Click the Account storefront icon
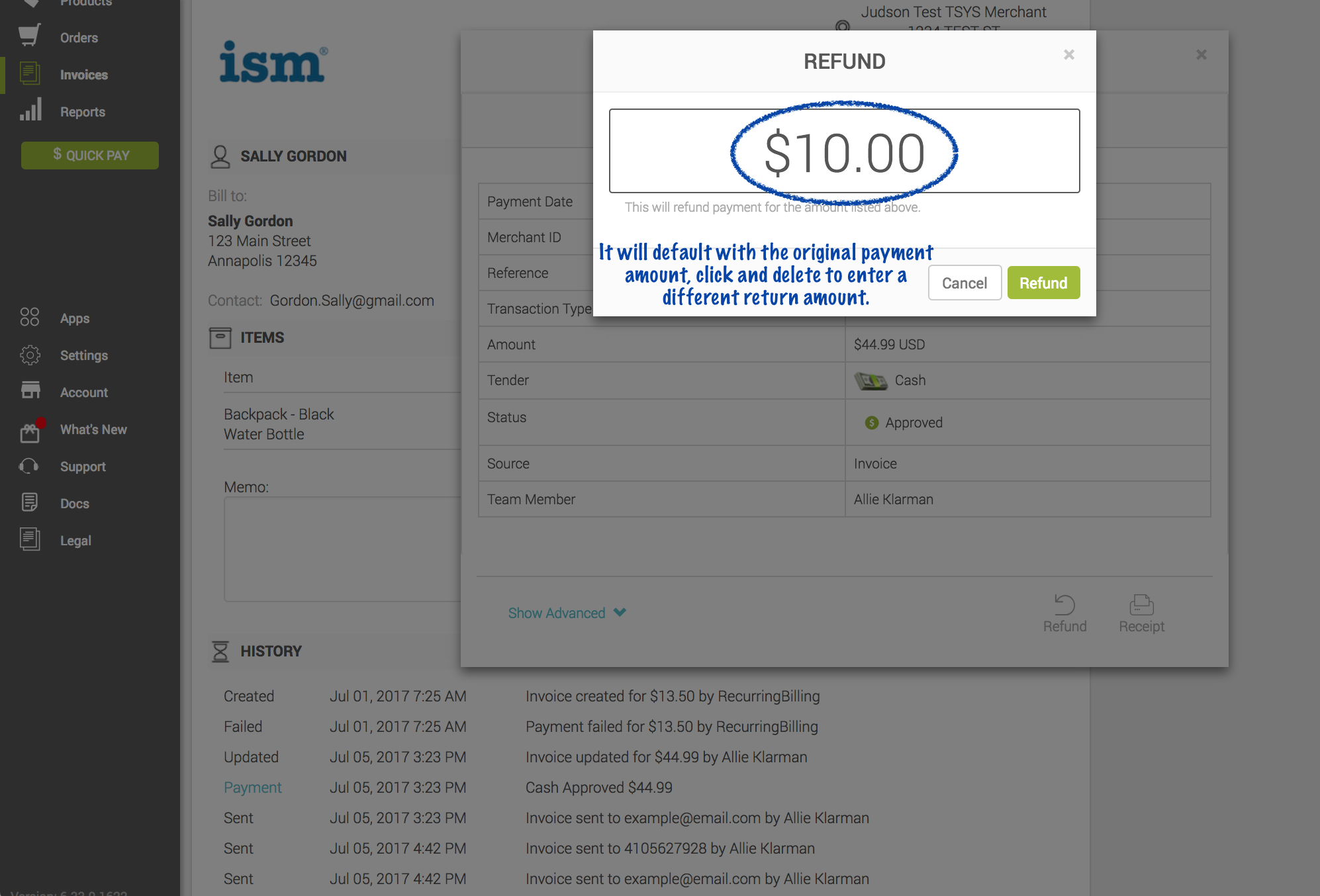 (x=30, y=391)
